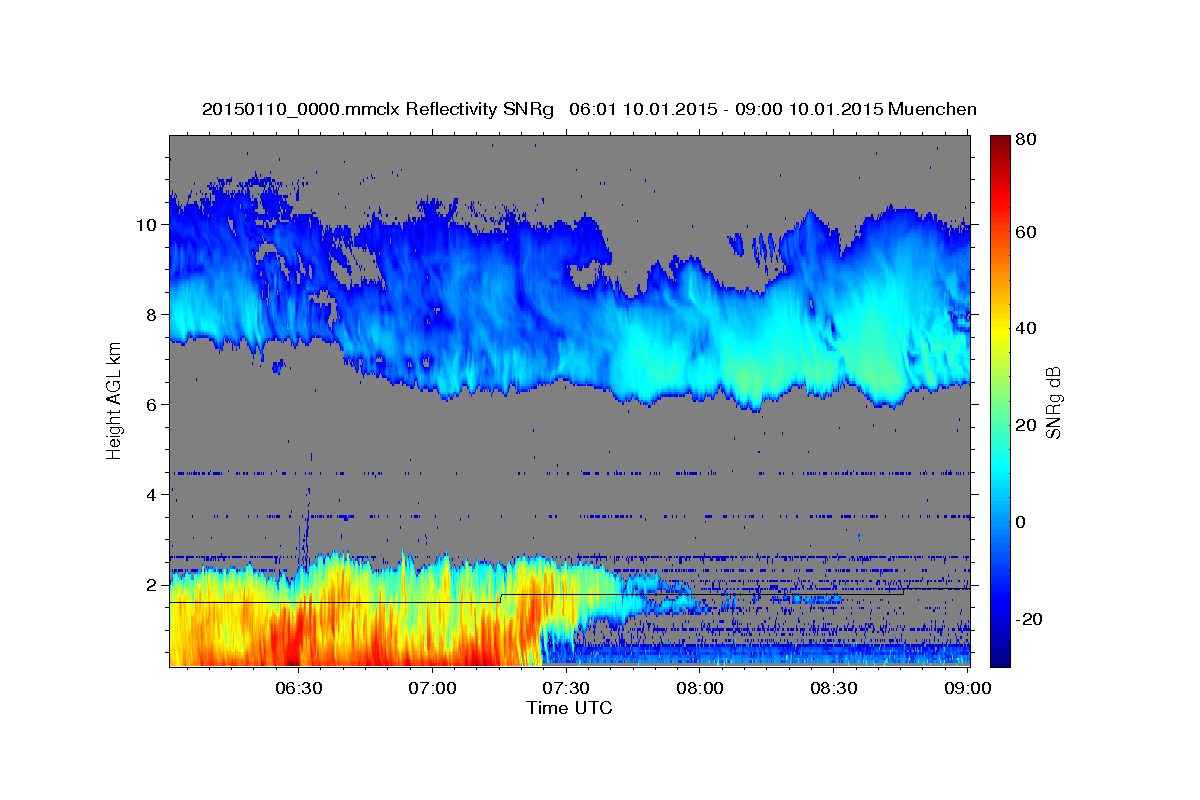Select the 'Time UTC' x-axis label
Viewport: 1200px width, 800px height.
(569, 708)
